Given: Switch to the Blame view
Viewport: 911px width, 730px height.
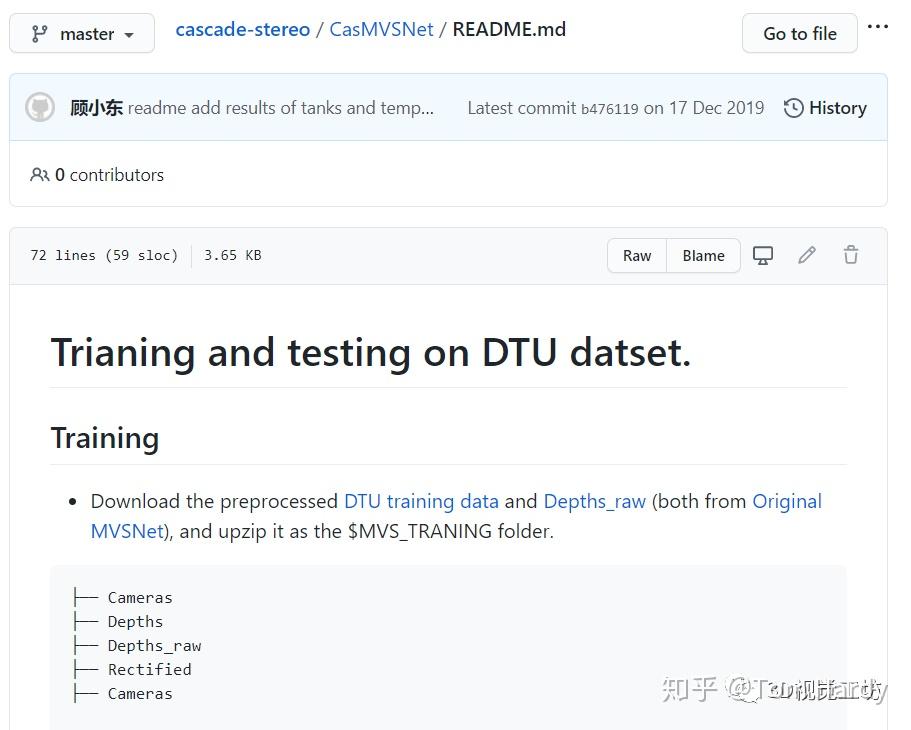Looking at the screenshot, I should coord(703,255).
